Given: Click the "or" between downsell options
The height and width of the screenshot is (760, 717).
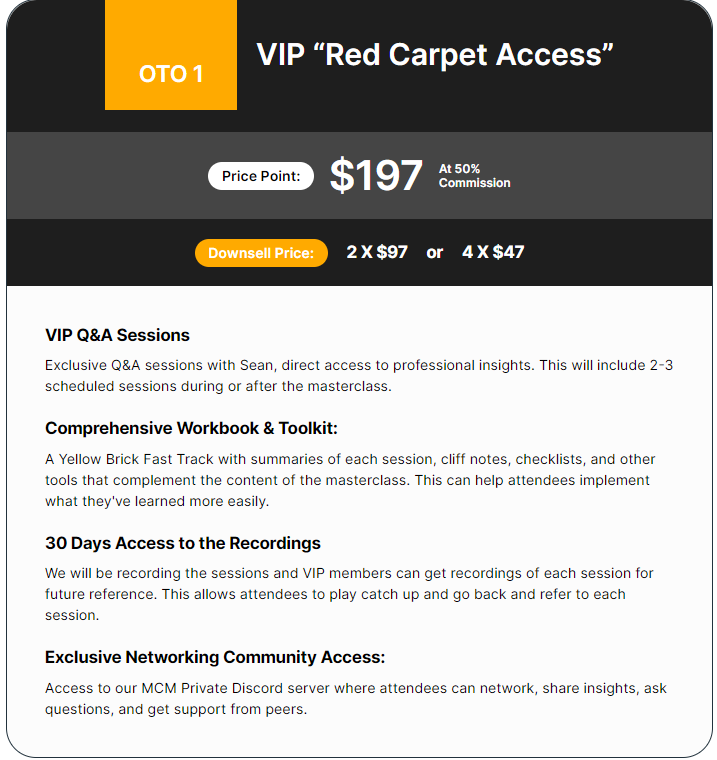Looking at the screenshot, I should pyautogui.click(x=434, y=253).
